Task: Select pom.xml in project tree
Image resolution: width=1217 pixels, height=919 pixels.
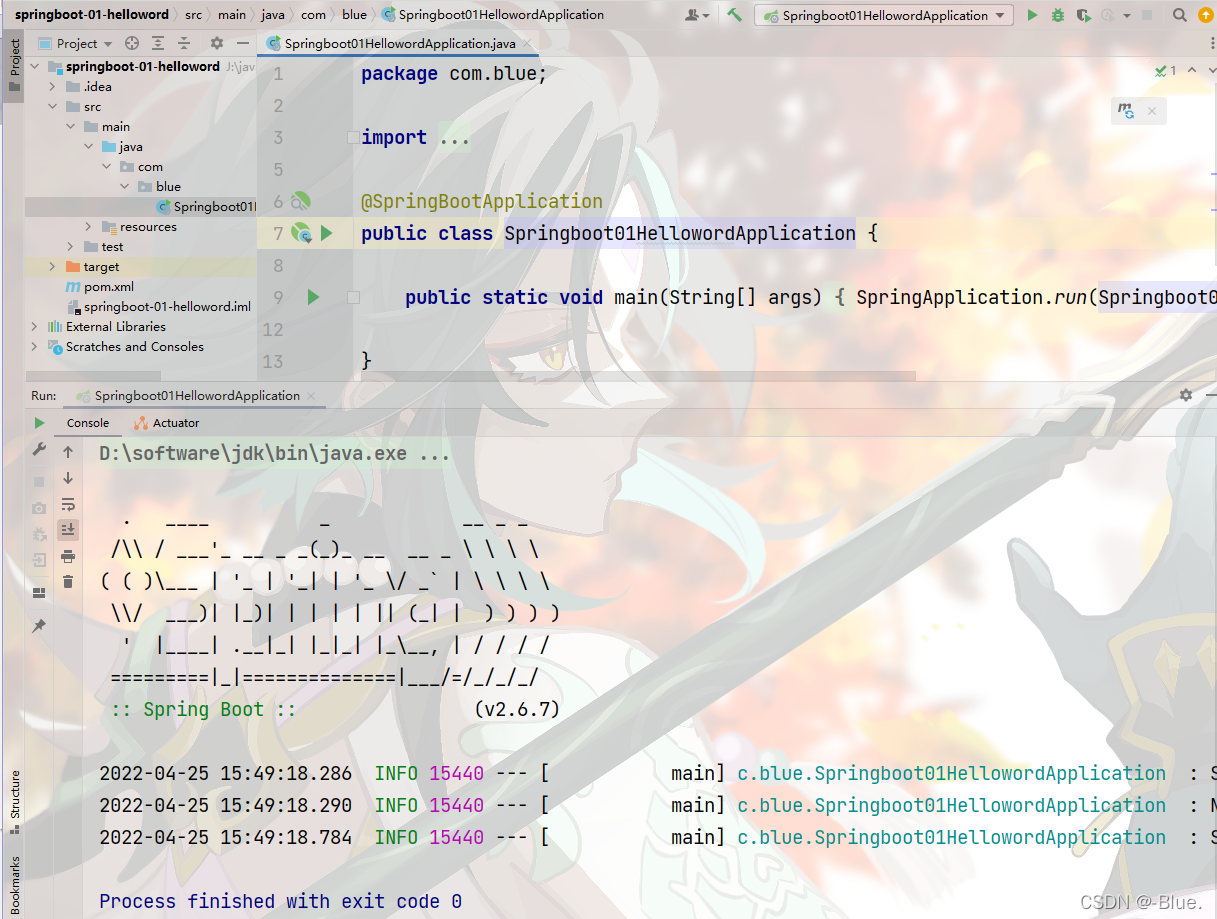Action: [108, 287]
